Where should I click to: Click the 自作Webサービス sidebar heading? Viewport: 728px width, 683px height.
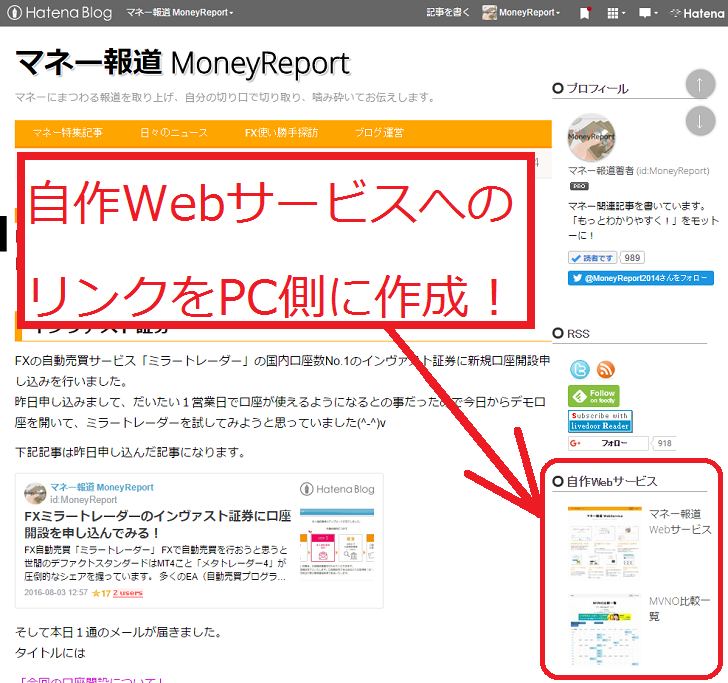612,481
